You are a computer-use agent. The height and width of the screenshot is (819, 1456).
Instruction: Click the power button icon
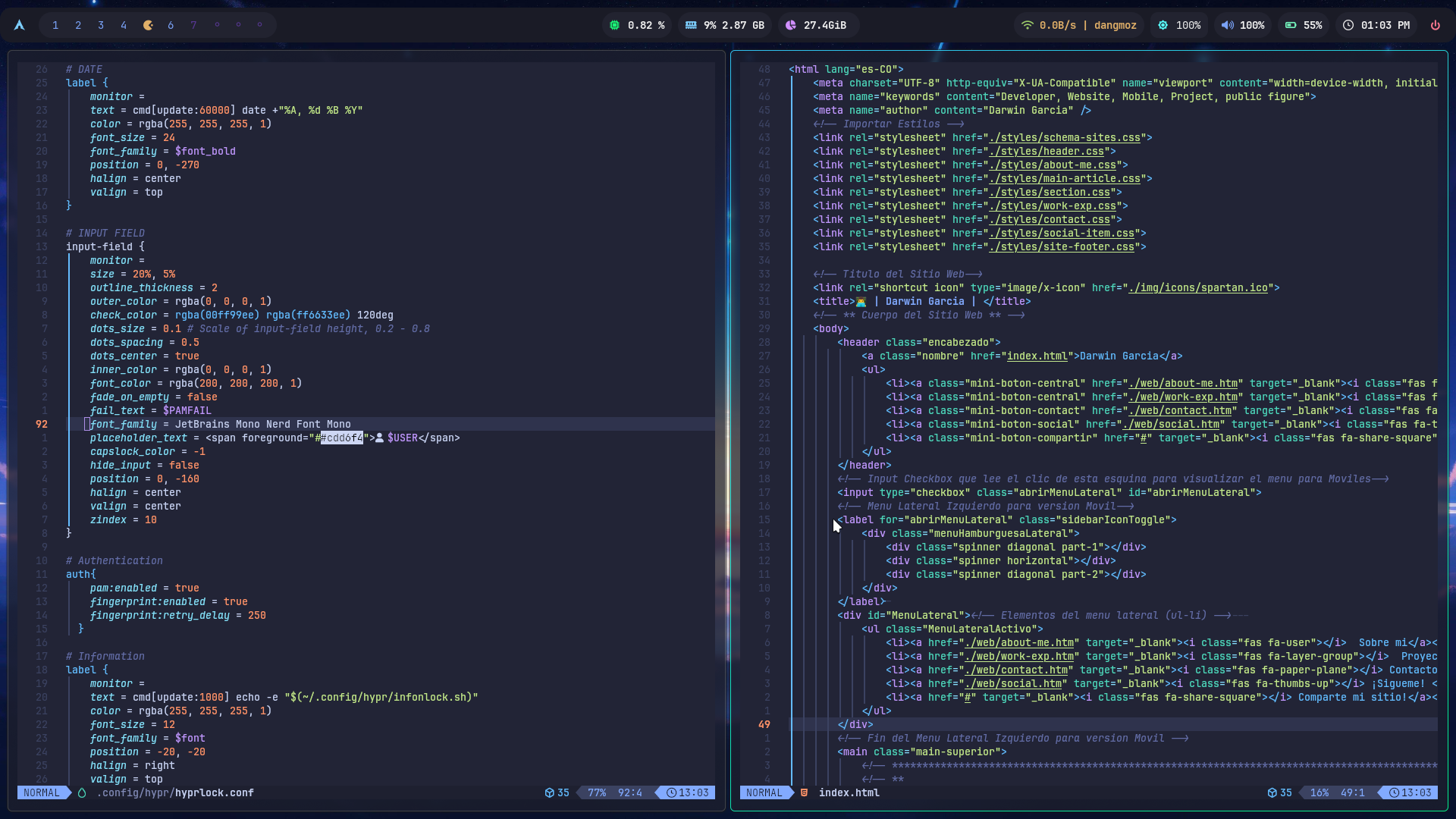click(1435, 25)
